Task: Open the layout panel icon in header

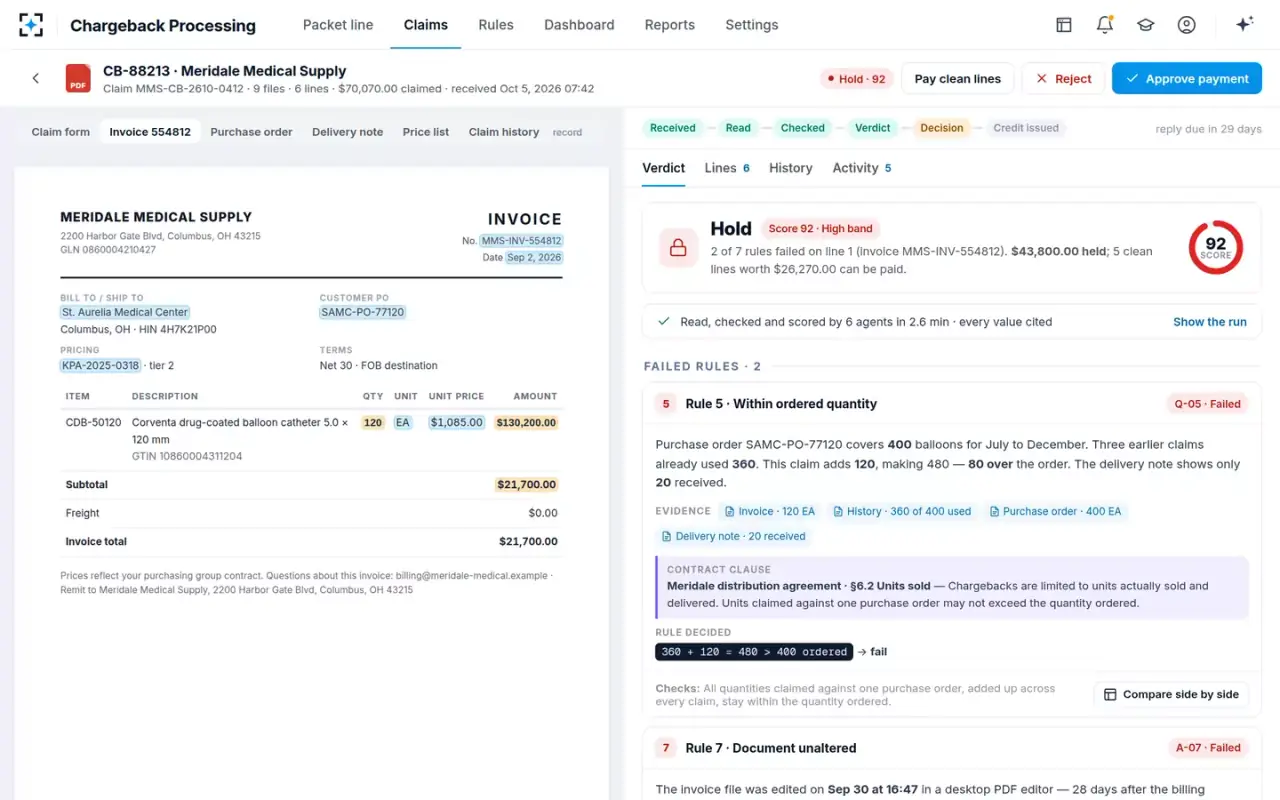Action: 1064,25
